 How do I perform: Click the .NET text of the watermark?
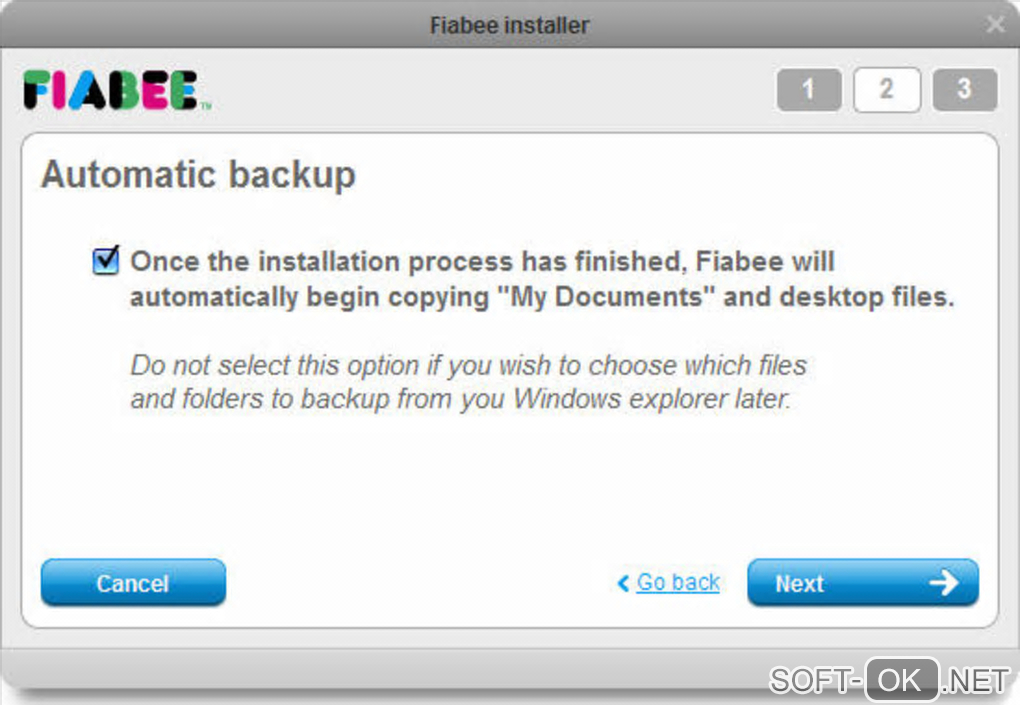pyautogui.click(x=976, y=681)
